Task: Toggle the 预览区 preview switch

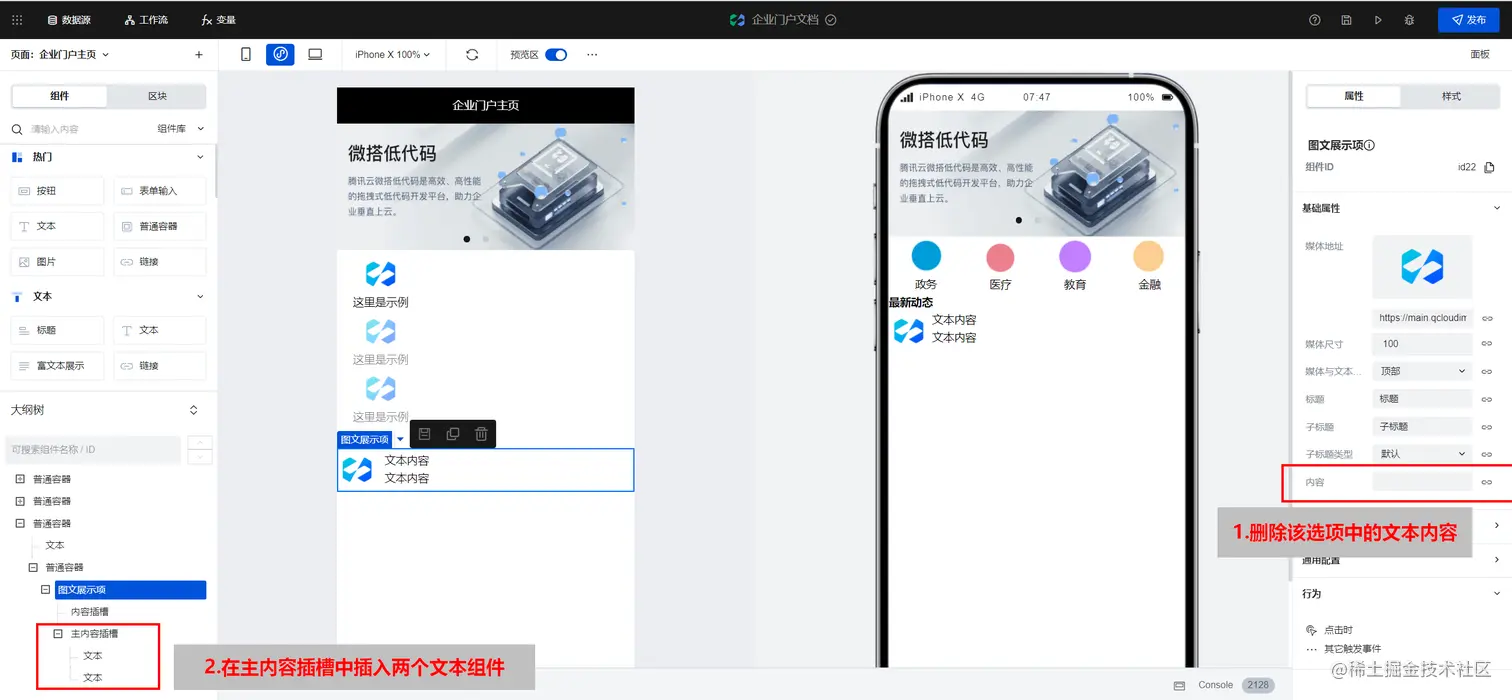Action: click(556, 55)
